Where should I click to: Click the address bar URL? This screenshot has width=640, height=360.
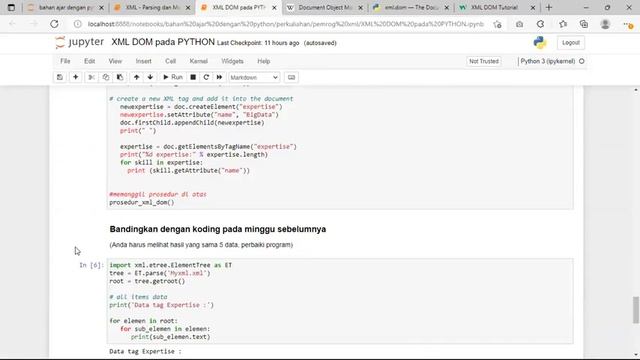tap(286, 24)
